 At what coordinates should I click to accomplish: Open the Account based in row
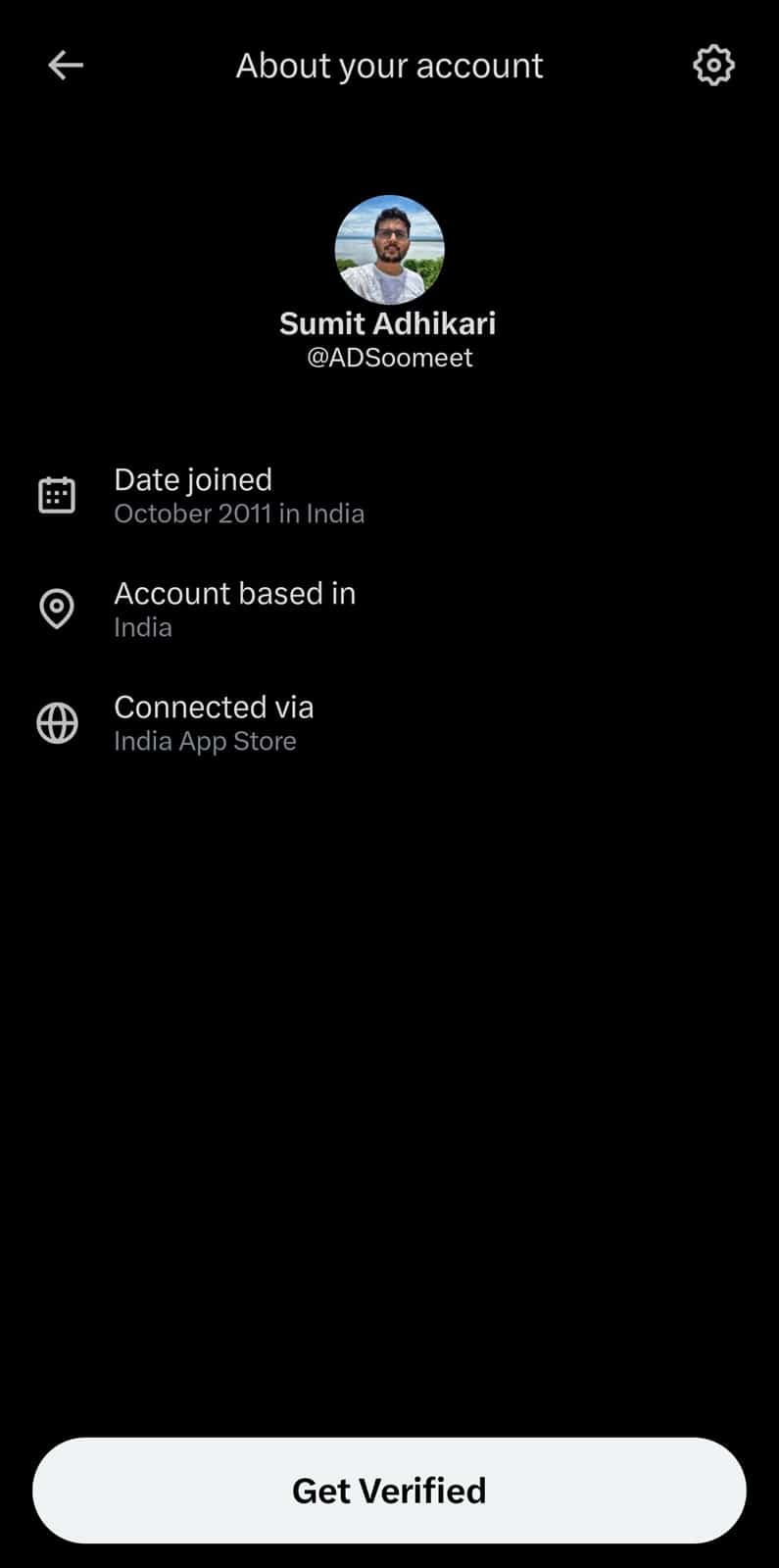click(x=389, y=610)
